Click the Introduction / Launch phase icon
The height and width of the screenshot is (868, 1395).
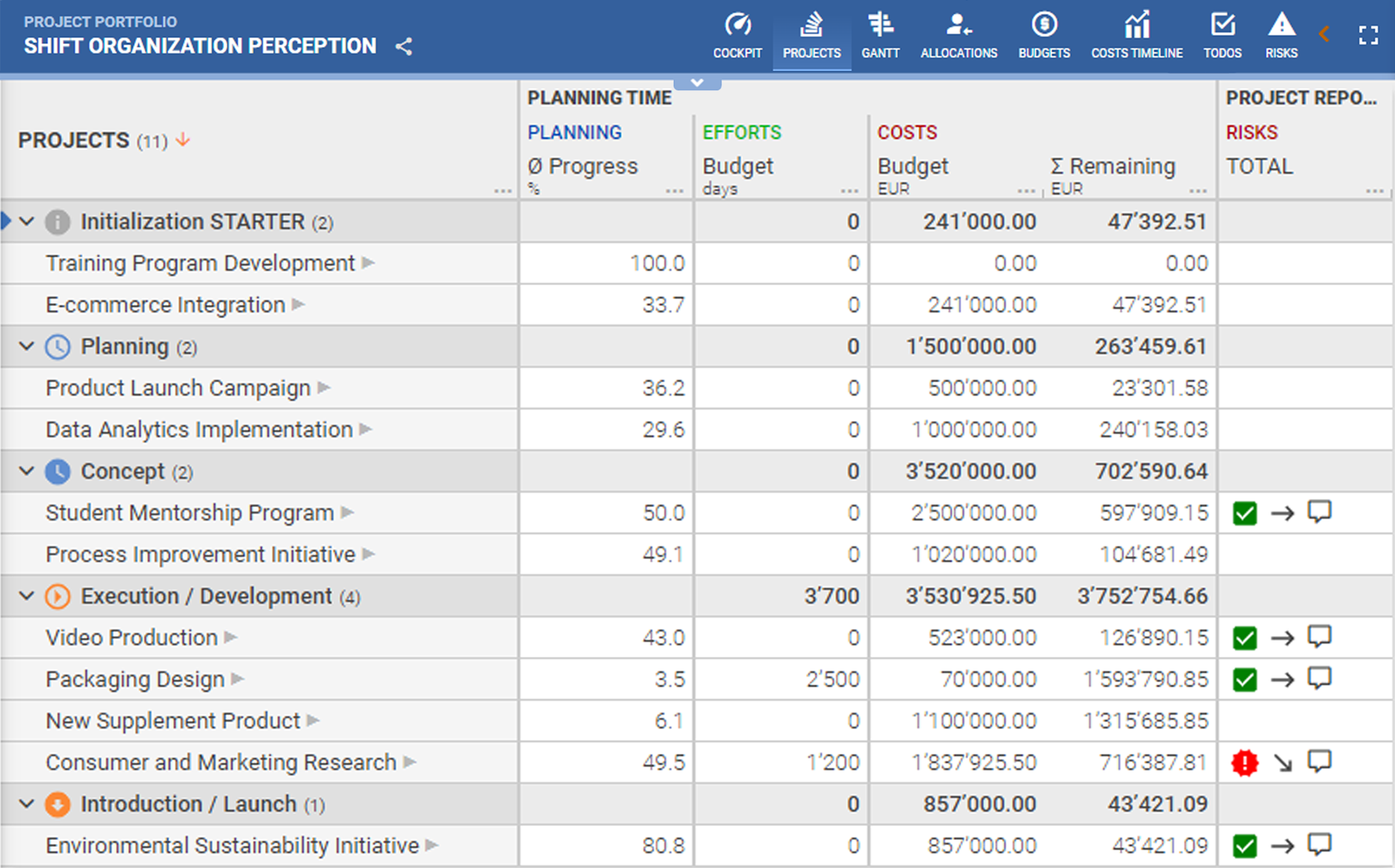[58, 804]
